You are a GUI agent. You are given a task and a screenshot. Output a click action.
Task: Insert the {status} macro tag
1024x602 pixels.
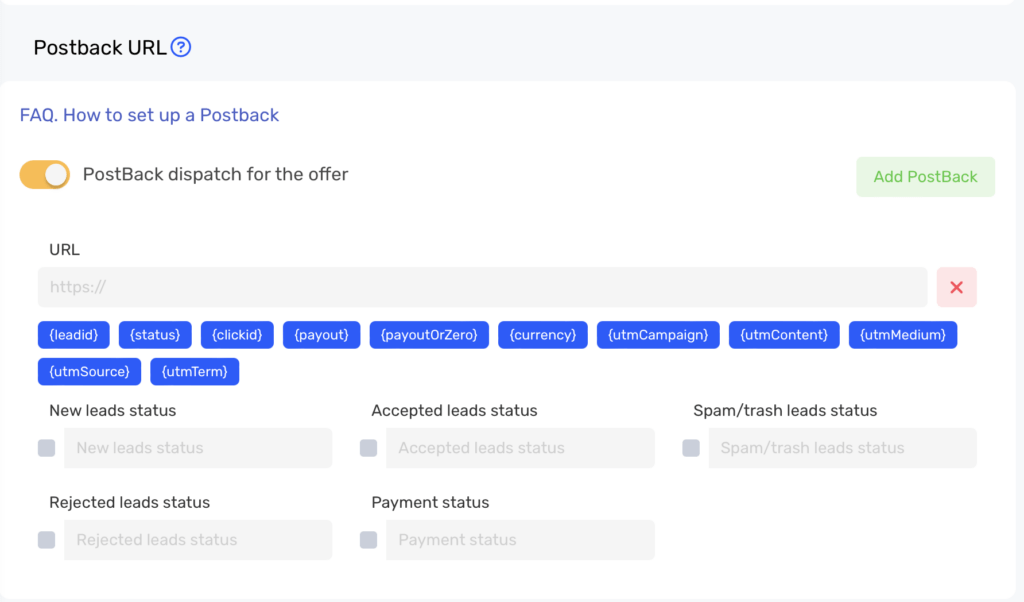tap(155, 335)
